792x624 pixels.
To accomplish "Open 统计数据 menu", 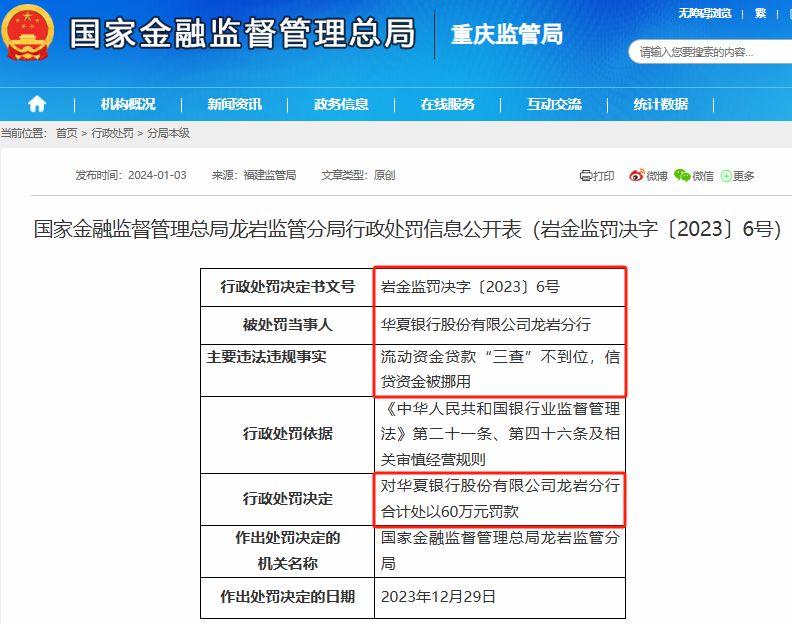I will click(661, 104).
